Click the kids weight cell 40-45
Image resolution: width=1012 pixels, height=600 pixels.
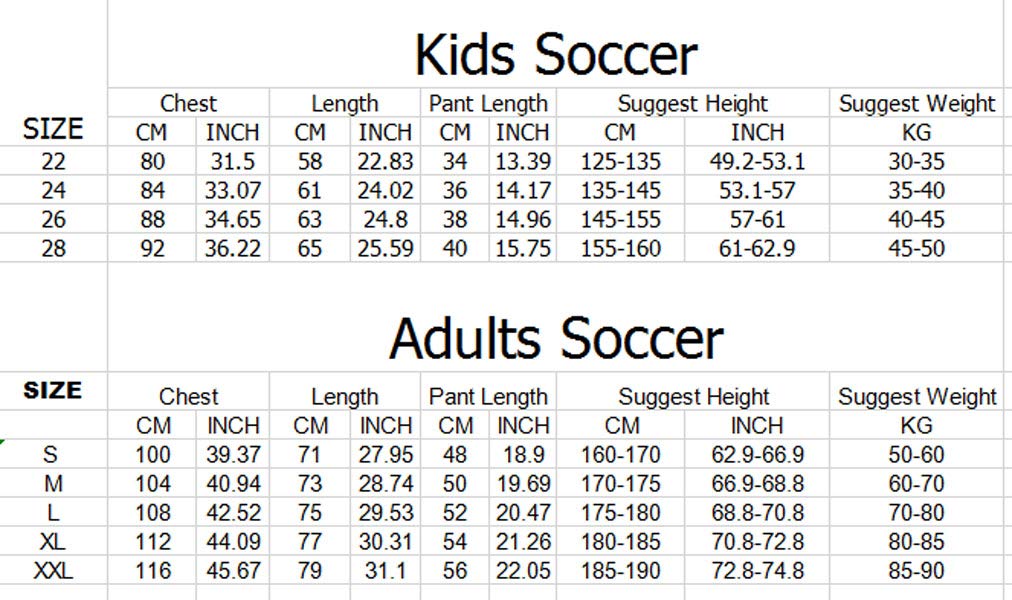coord(916,220)
